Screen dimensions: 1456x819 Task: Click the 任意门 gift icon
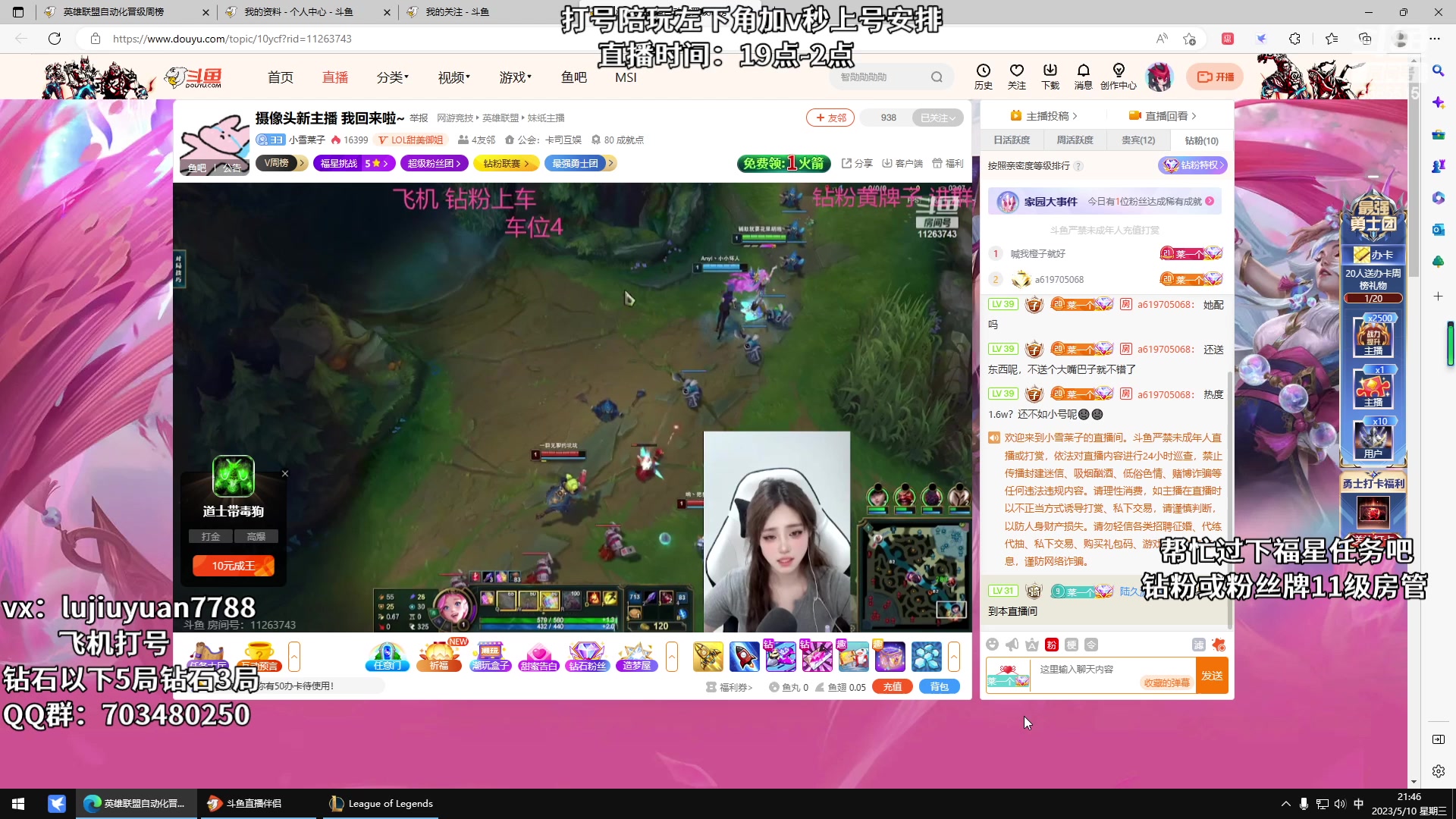coord(388,657)
